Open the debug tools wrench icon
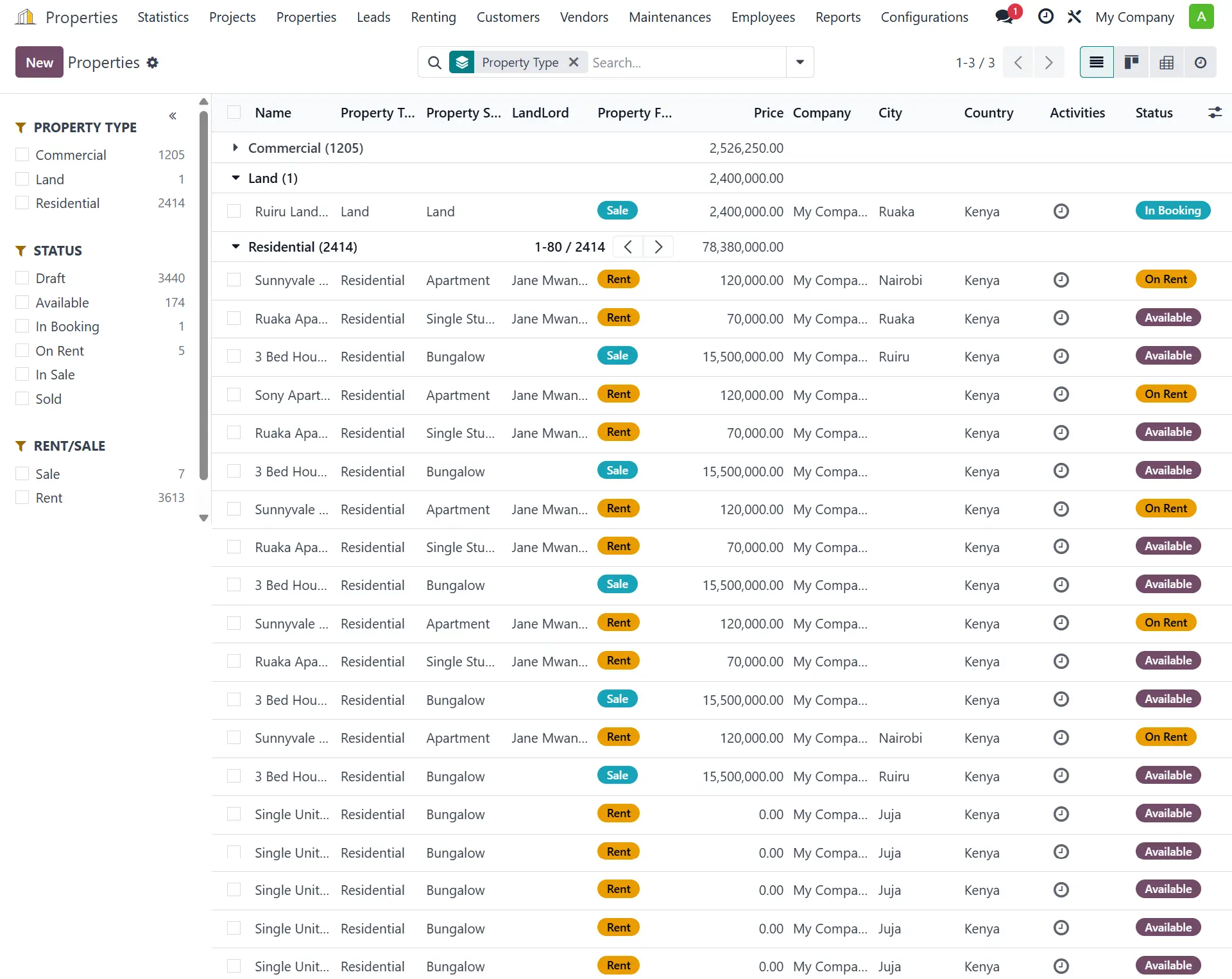The width and height of the screenshot is (1232, 979). click(x=1074, y=17)
